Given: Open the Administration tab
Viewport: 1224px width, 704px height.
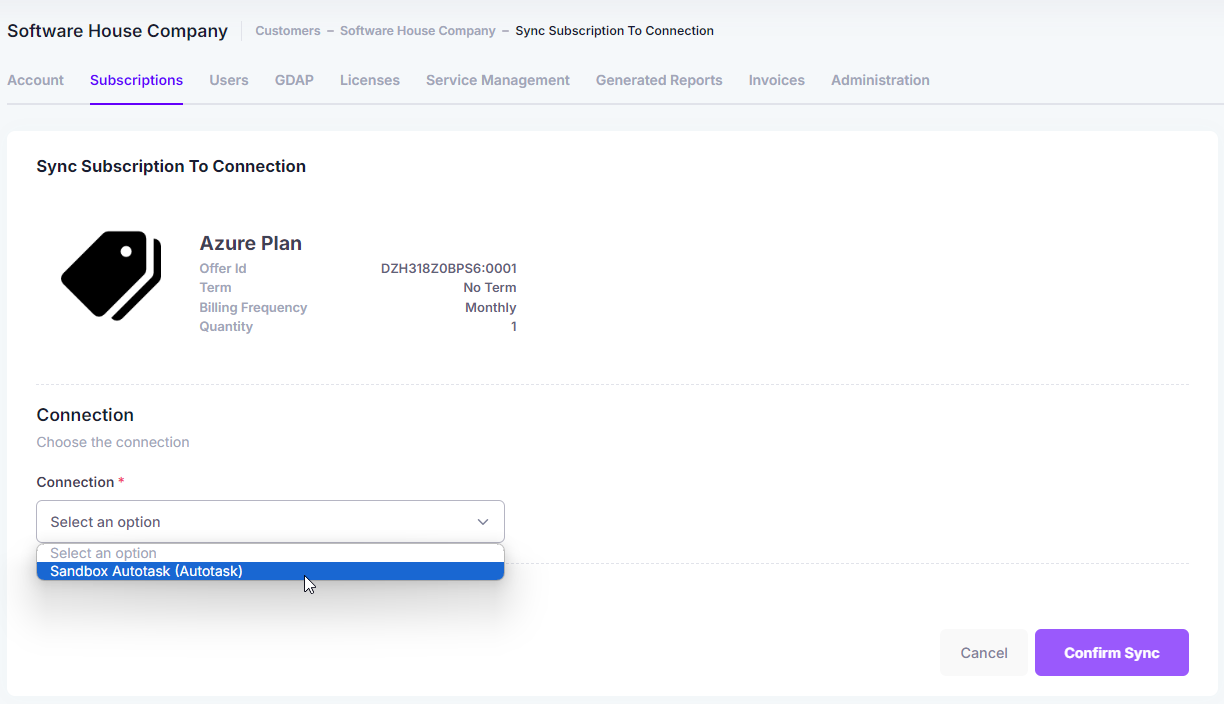Looking at the screenshot, I should (880, 80).
